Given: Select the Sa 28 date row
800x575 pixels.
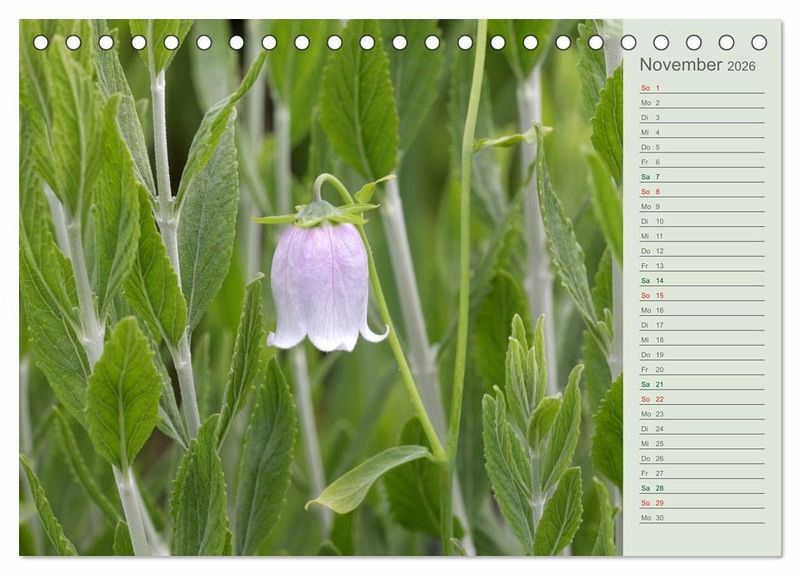Looking at the screenshot, I should point(702,487).
